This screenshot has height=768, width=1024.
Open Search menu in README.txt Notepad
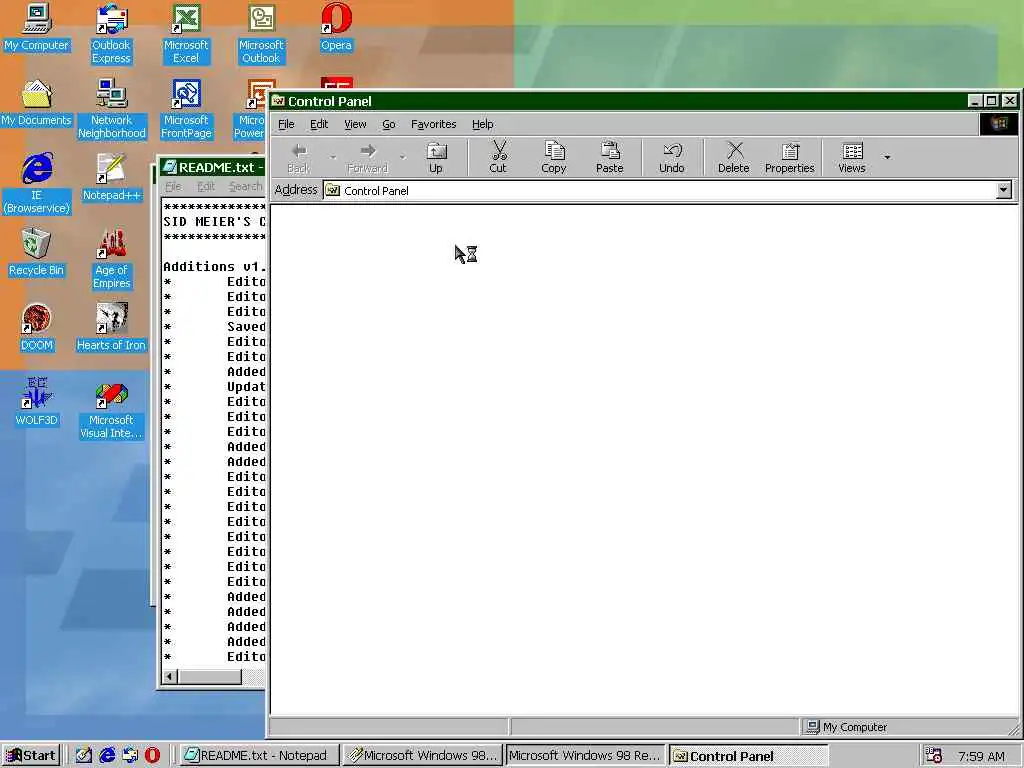pos(246,187)
